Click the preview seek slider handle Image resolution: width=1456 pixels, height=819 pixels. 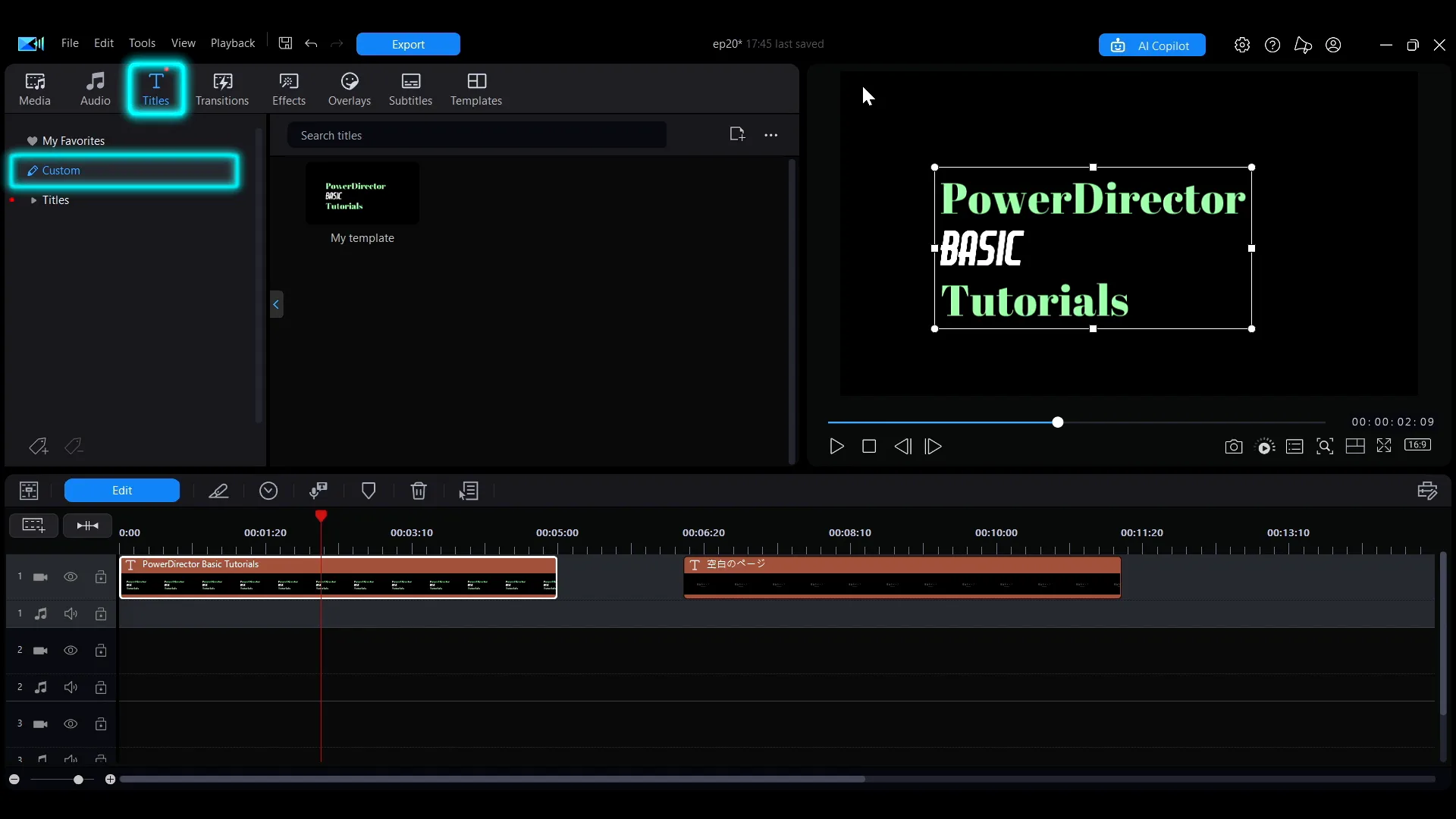1058,422
